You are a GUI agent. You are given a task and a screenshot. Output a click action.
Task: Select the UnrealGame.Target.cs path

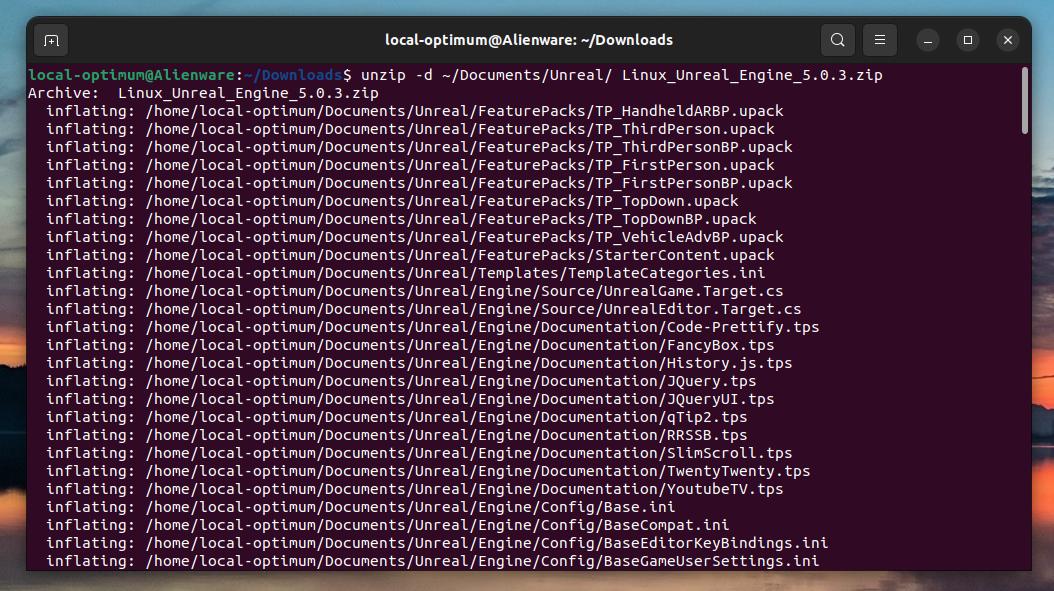point(450,291)
